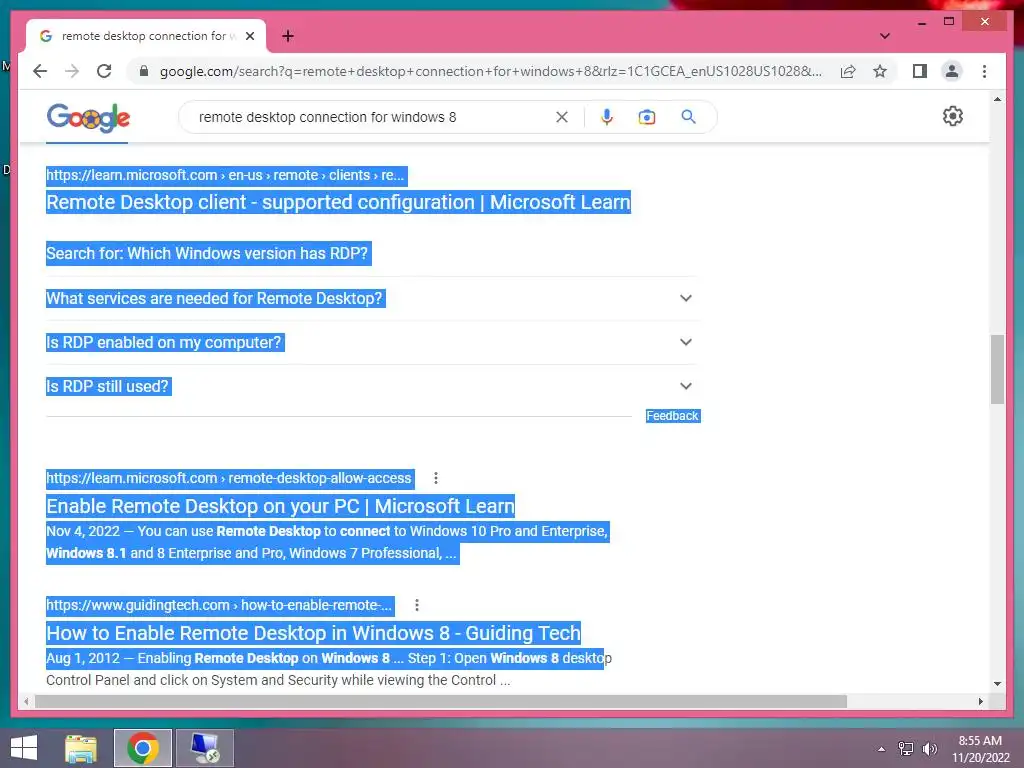
Task: Click the vertical scrollbar thumb
Action: click(x=997, y=370)
